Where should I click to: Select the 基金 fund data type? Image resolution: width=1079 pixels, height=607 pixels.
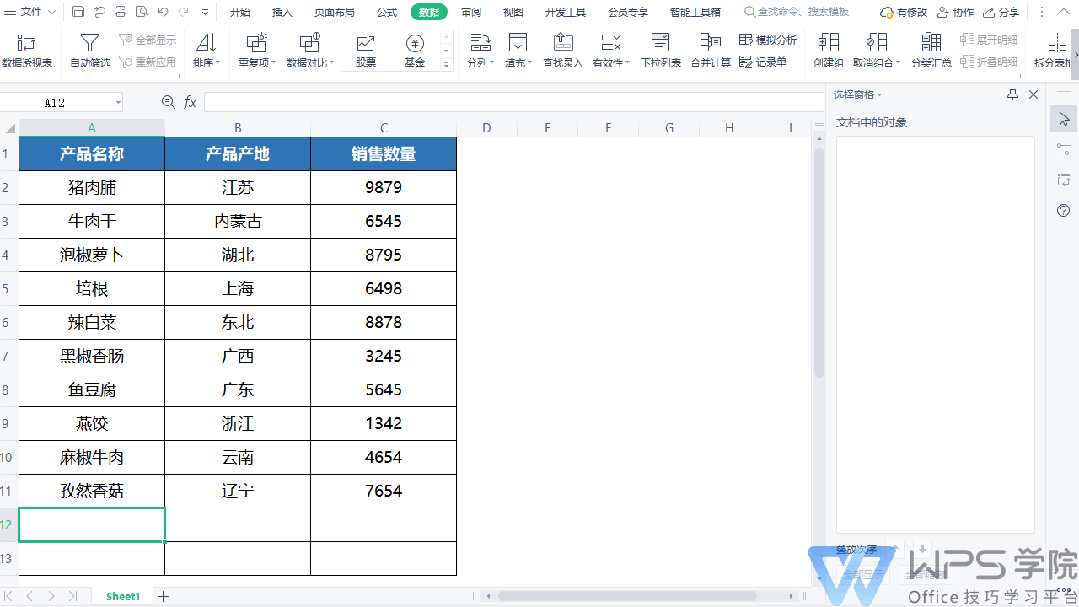(414, 51)
